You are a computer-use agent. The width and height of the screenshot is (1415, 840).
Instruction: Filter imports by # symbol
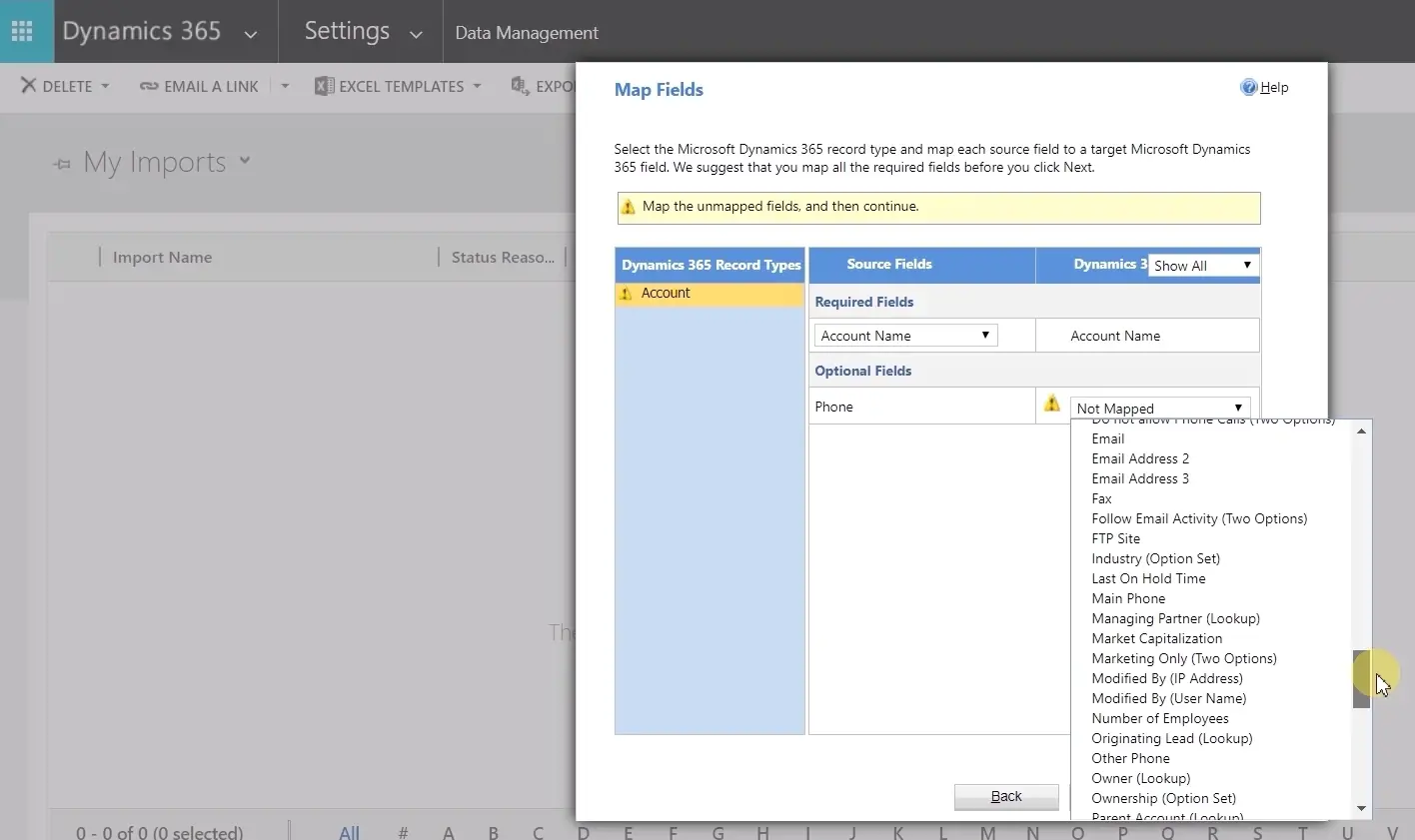[403, 832]
